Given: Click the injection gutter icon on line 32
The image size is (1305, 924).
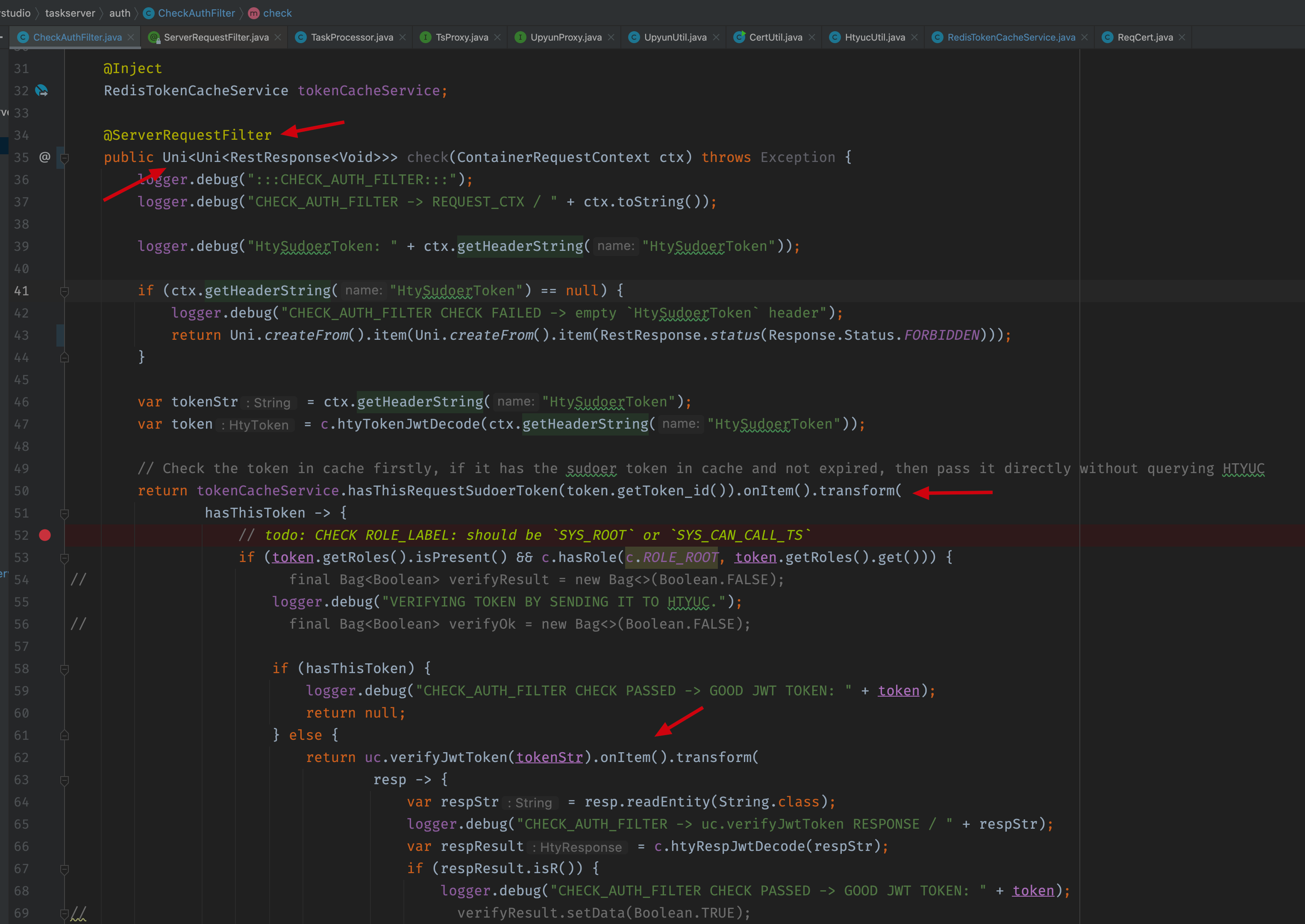Looking at the screenshot, I should point(41,91).
